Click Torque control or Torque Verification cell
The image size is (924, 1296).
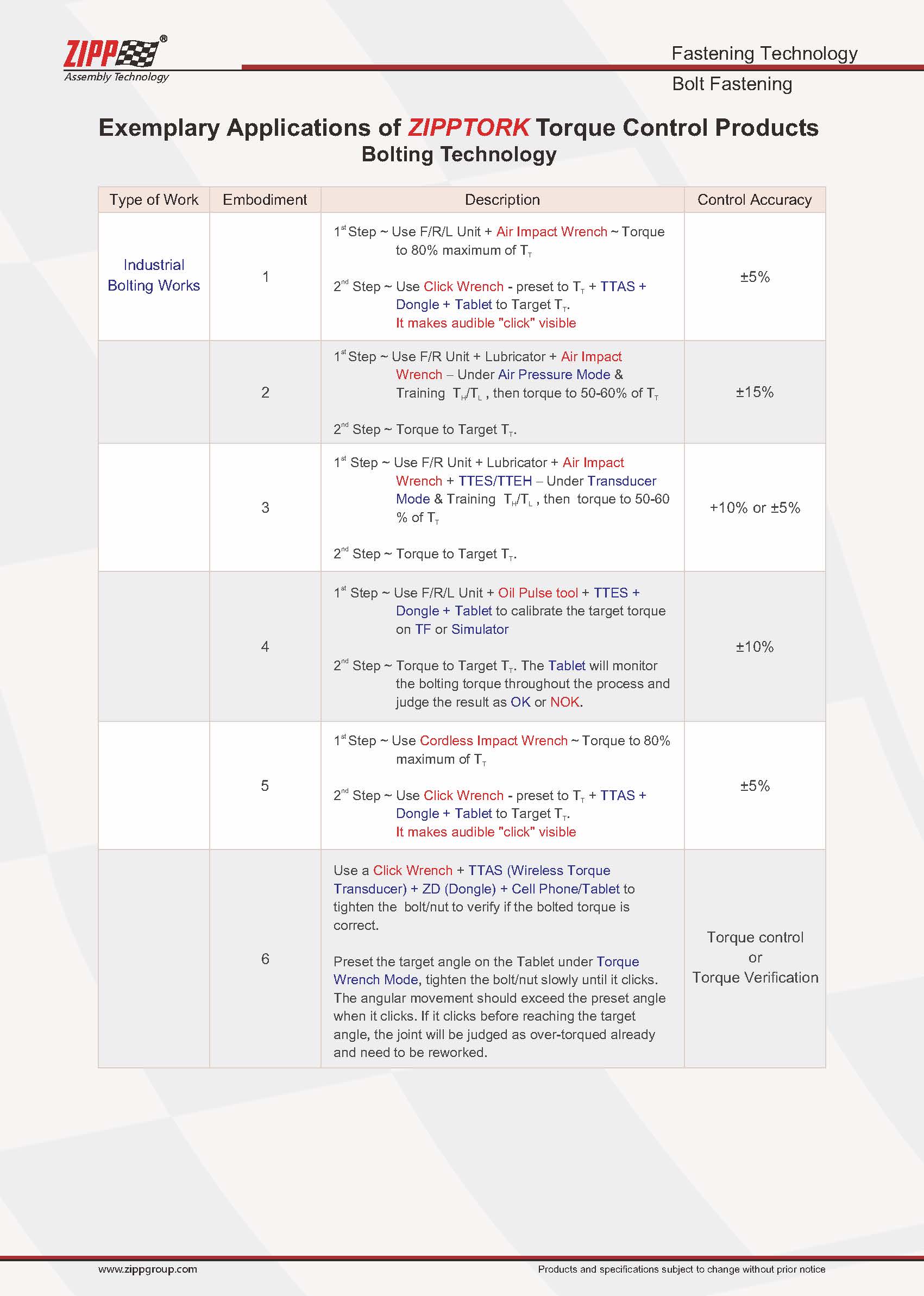[x=755, y=958]
